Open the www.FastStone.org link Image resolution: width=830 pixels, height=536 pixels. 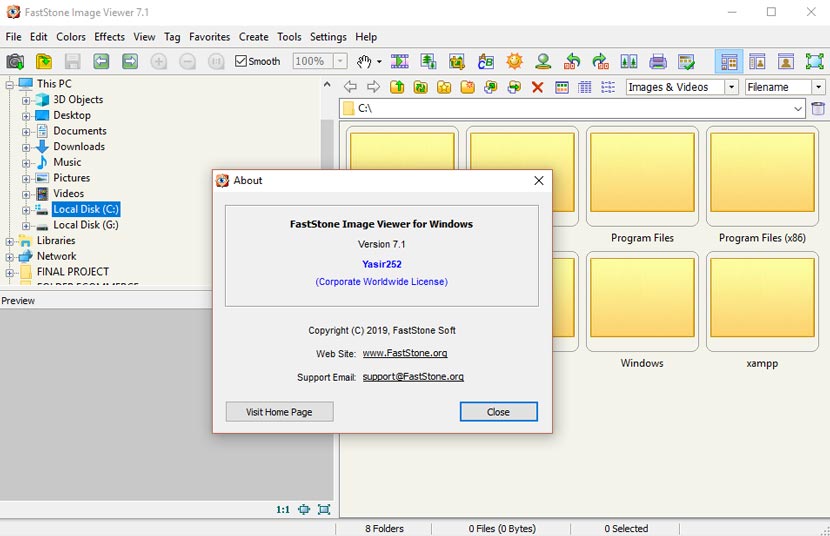(405, 353)
